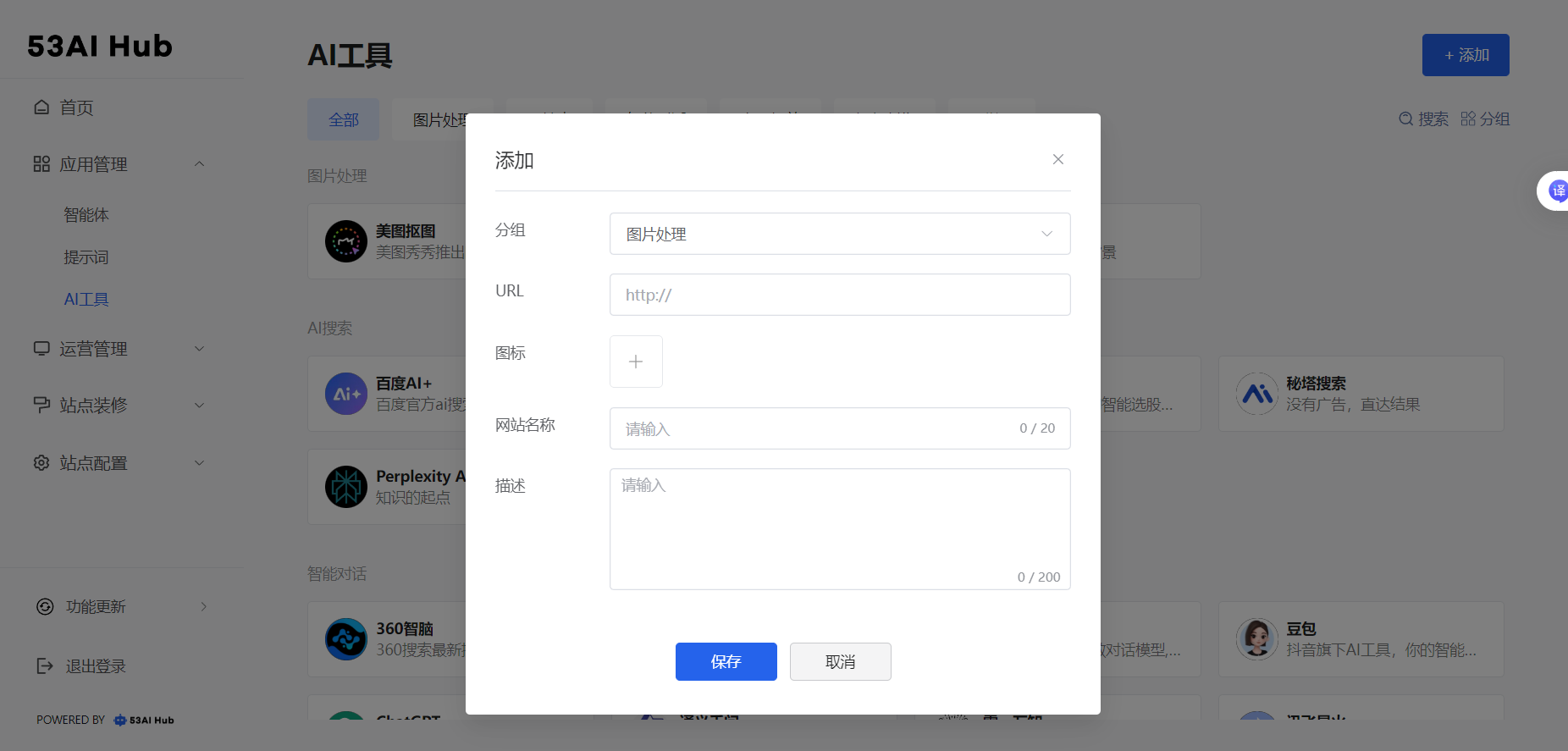Click the 百度AI+ logo icon
1568x751 pixels.
[x=346, y=394]
